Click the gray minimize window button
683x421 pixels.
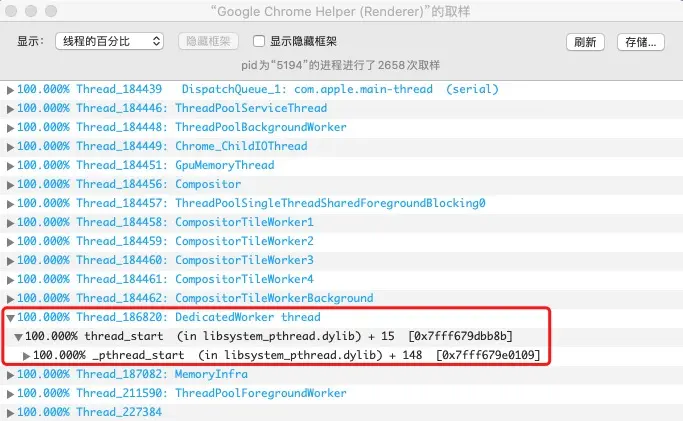tap(31, 11)
